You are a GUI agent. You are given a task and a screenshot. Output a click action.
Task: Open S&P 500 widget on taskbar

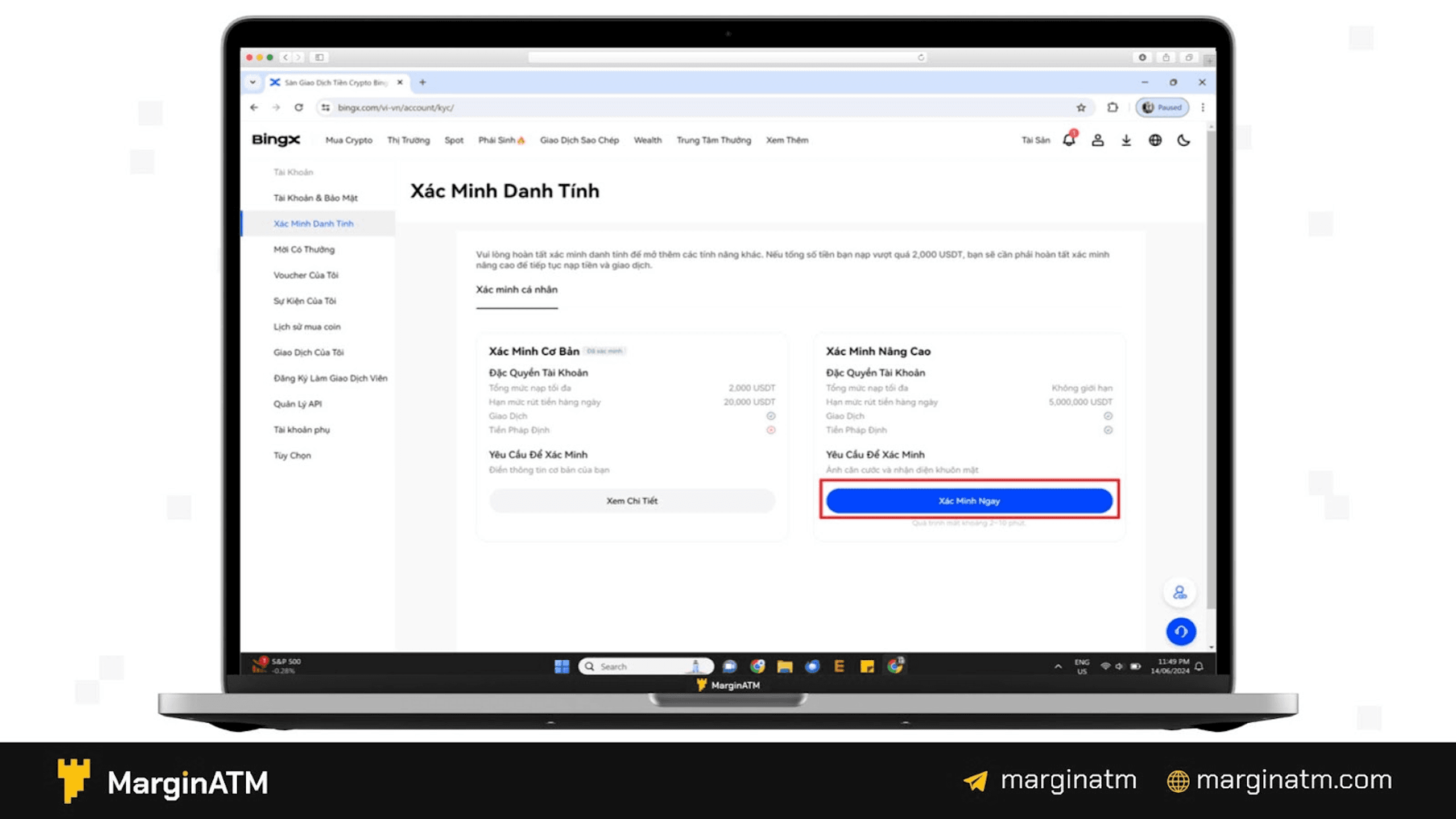[x=277, y=665]
